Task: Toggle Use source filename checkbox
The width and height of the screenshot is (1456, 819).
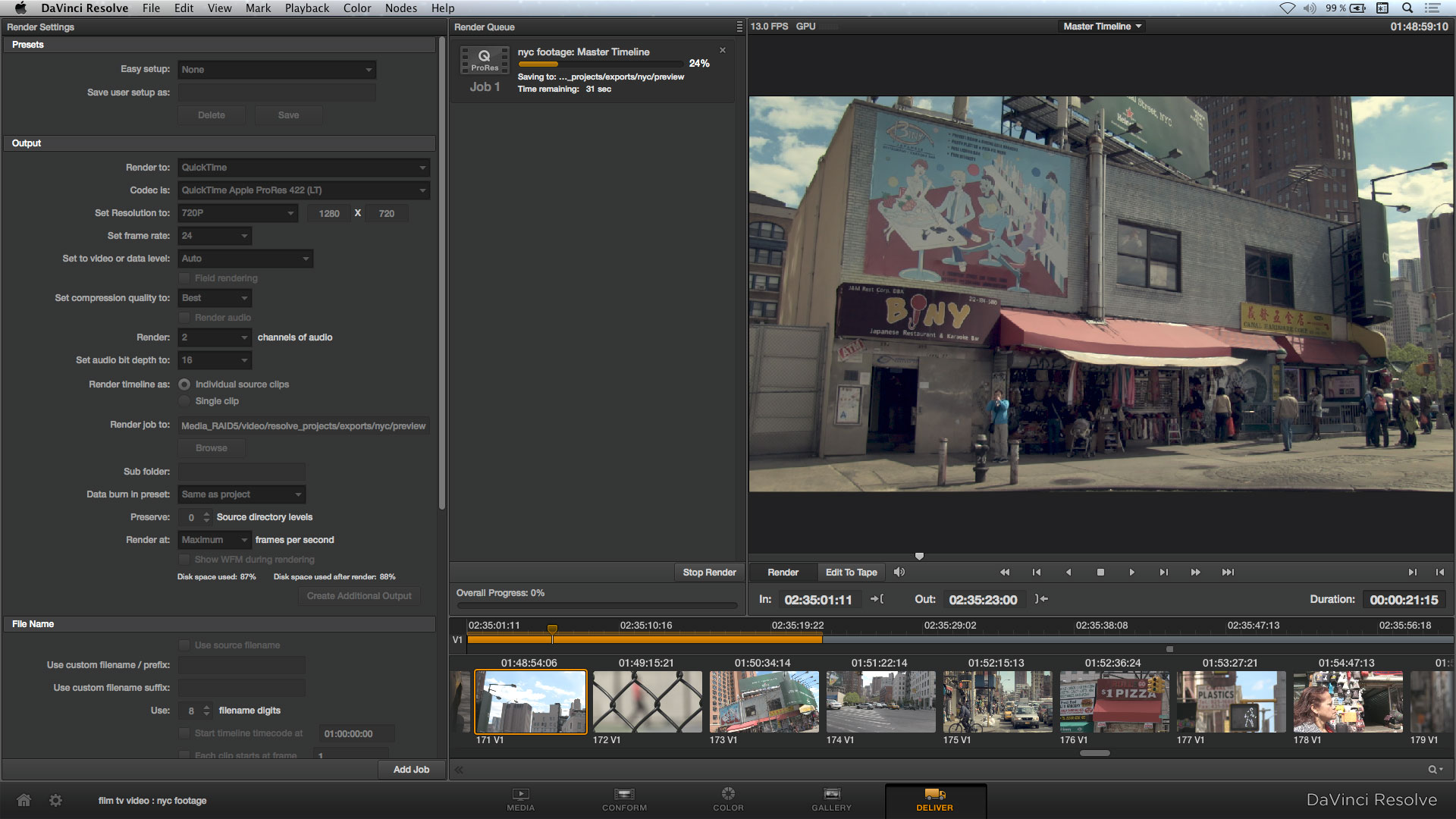Action: coord(184,645)
